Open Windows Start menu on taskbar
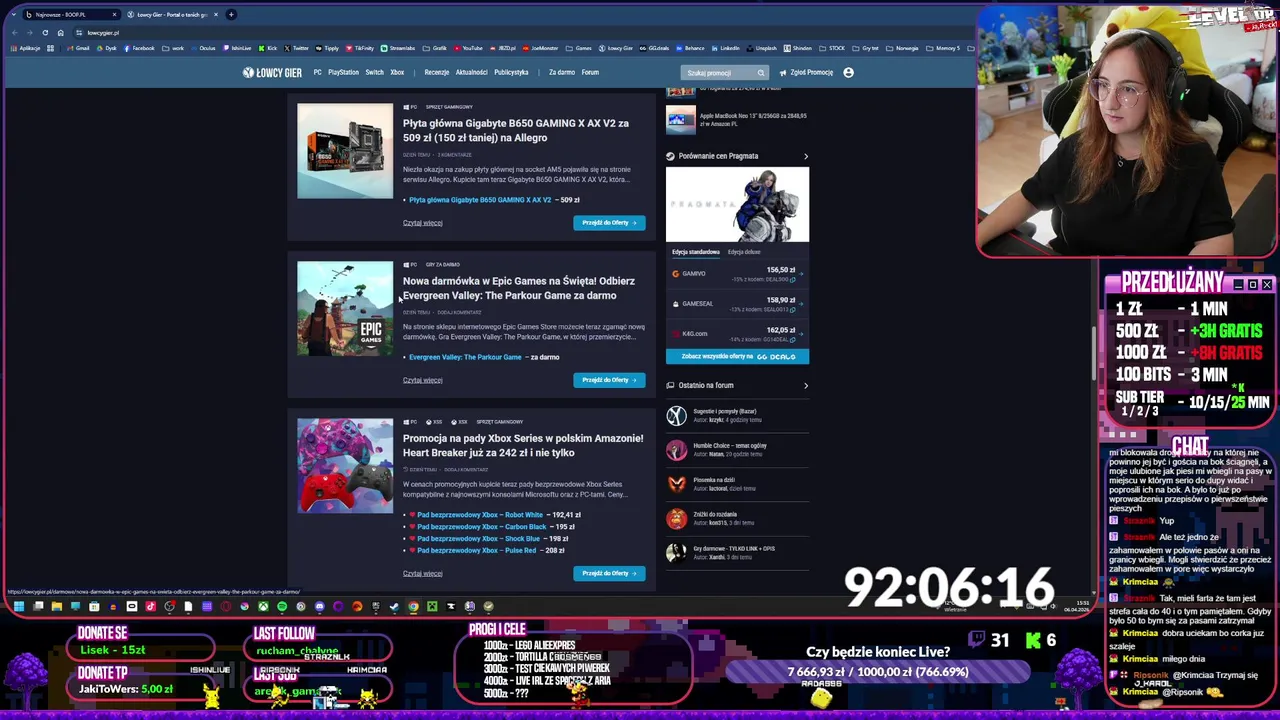Screen dimensions: 1280x720 click(18, 606)
